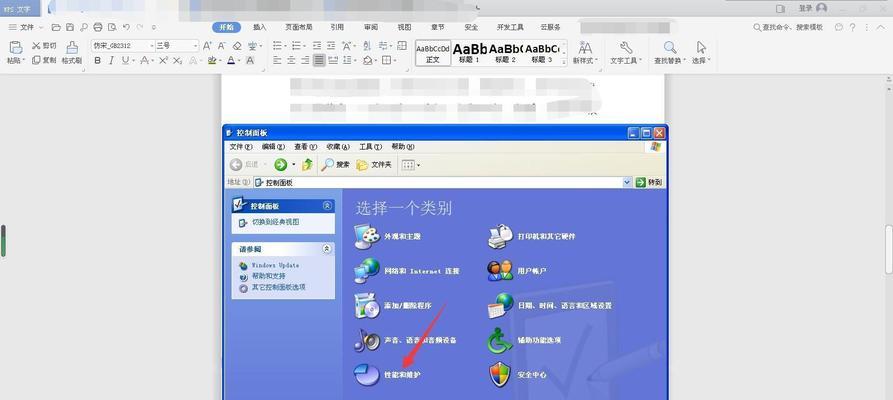Toggle Italic formatting in the ribbon
893x400 pixels.
[111, 60]
